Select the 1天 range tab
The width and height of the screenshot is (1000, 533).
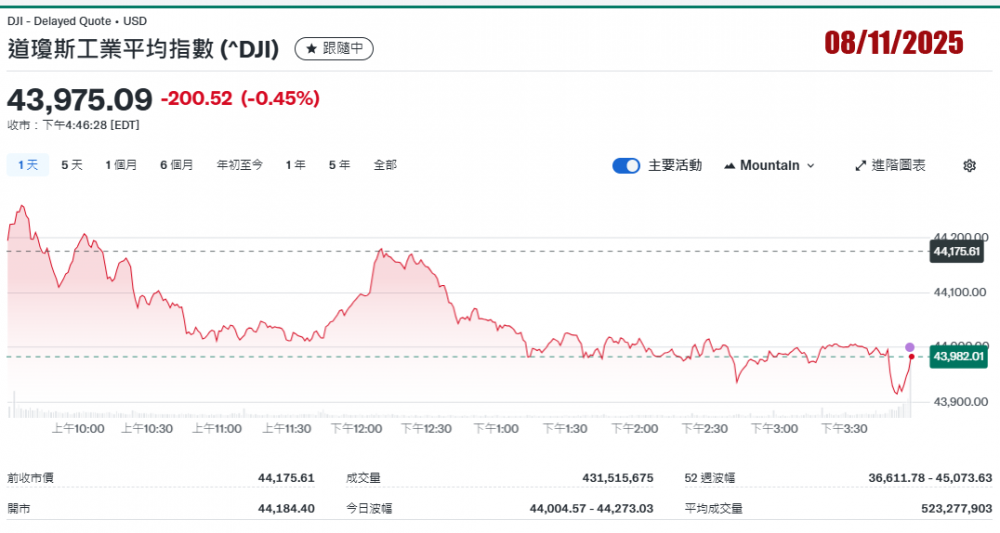click(x=27, y=165)
